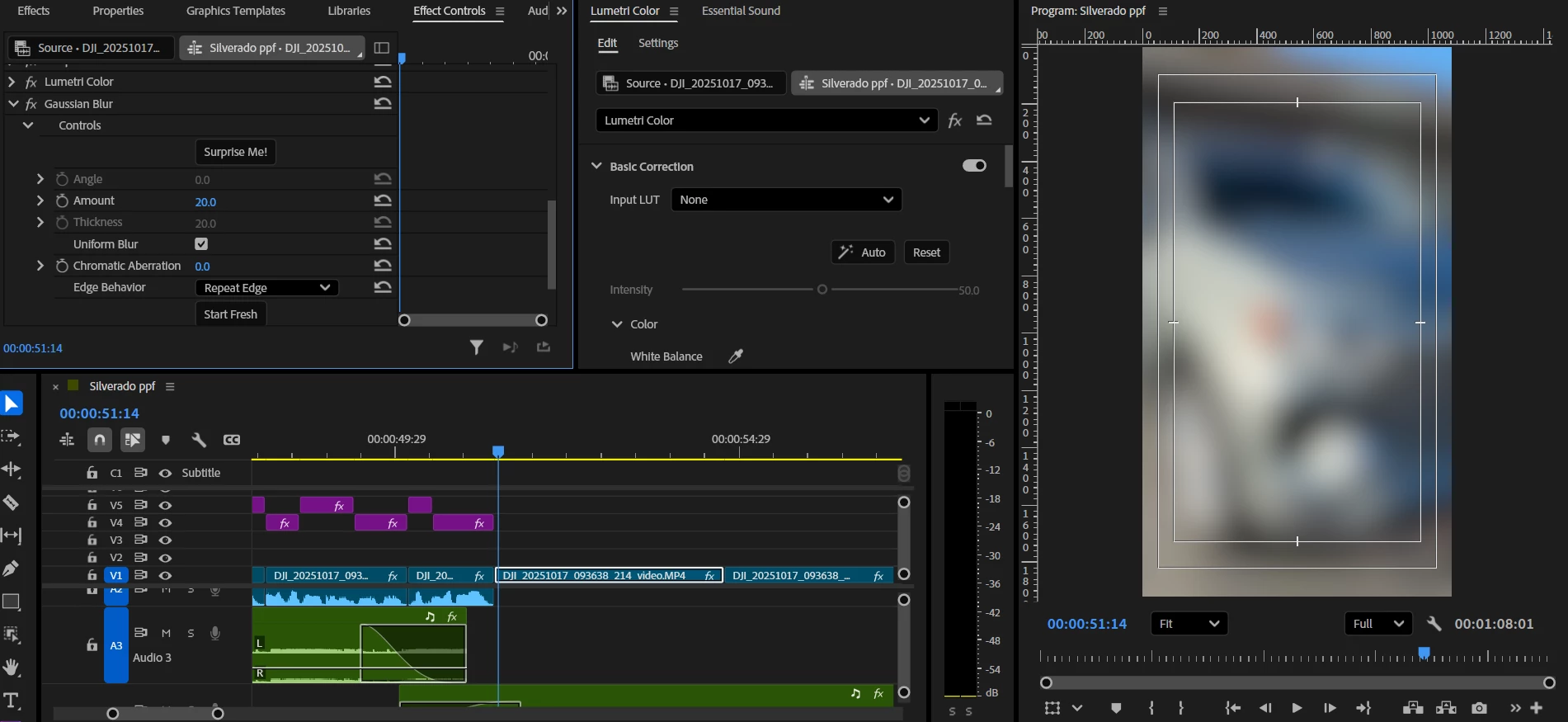Toggle the Uniform Blur checkbox
The width and height of the screenshot is (1568, 722).
(201, 243)
